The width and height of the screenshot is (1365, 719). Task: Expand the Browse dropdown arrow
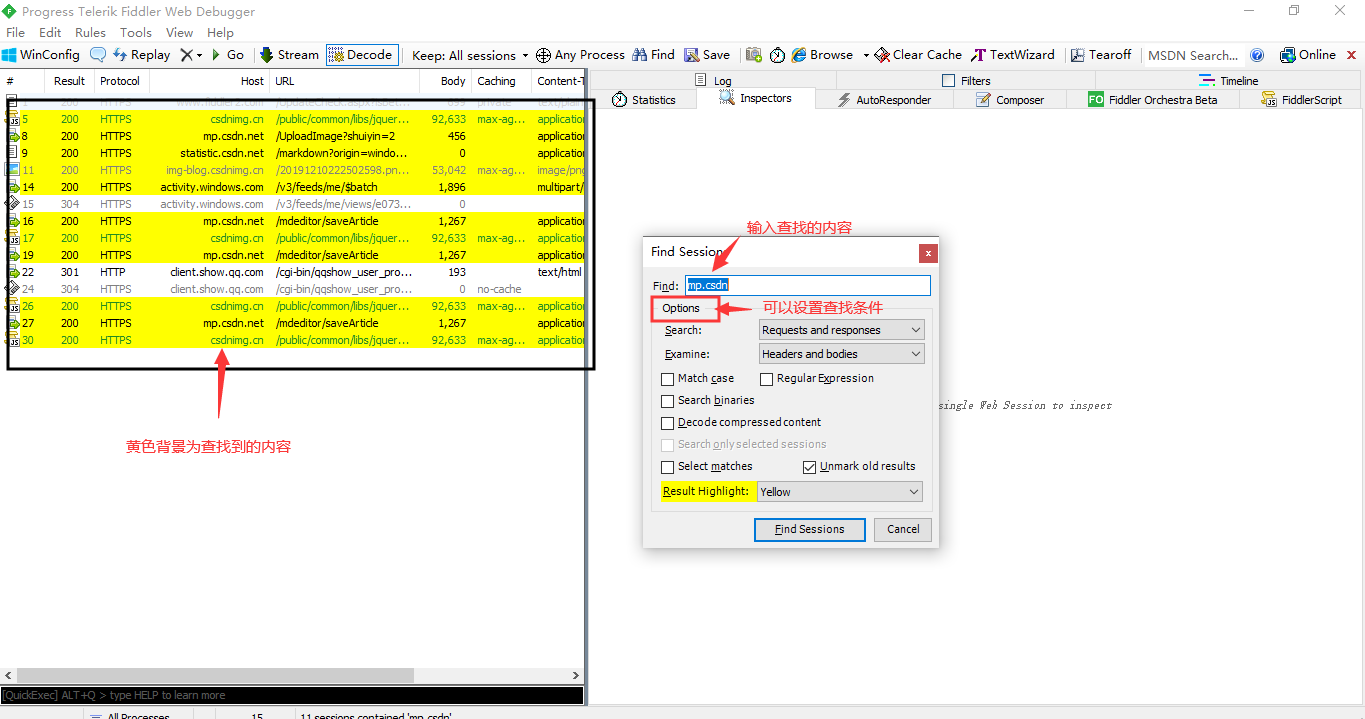[866, 55]
